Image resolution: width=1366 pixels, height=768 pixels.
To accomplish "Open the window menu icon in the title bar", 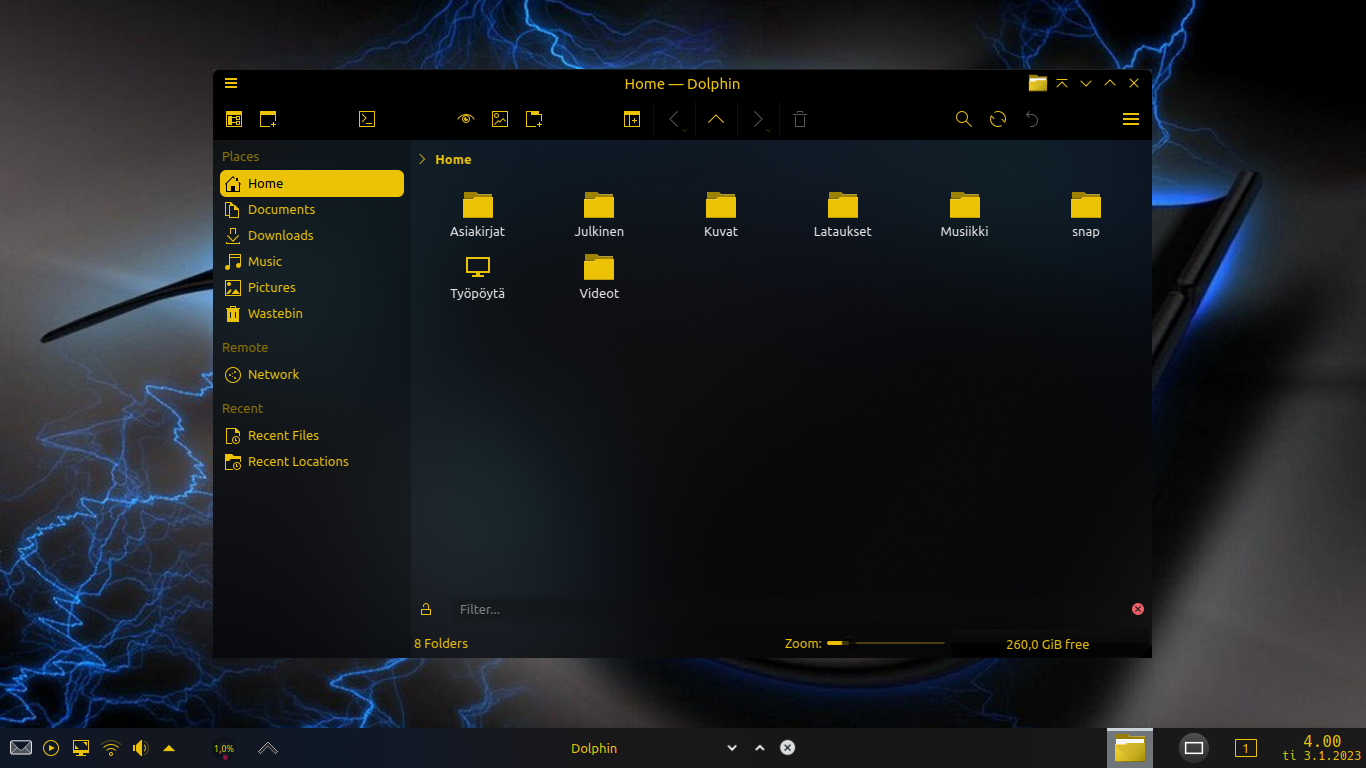I will click(231, 83).
